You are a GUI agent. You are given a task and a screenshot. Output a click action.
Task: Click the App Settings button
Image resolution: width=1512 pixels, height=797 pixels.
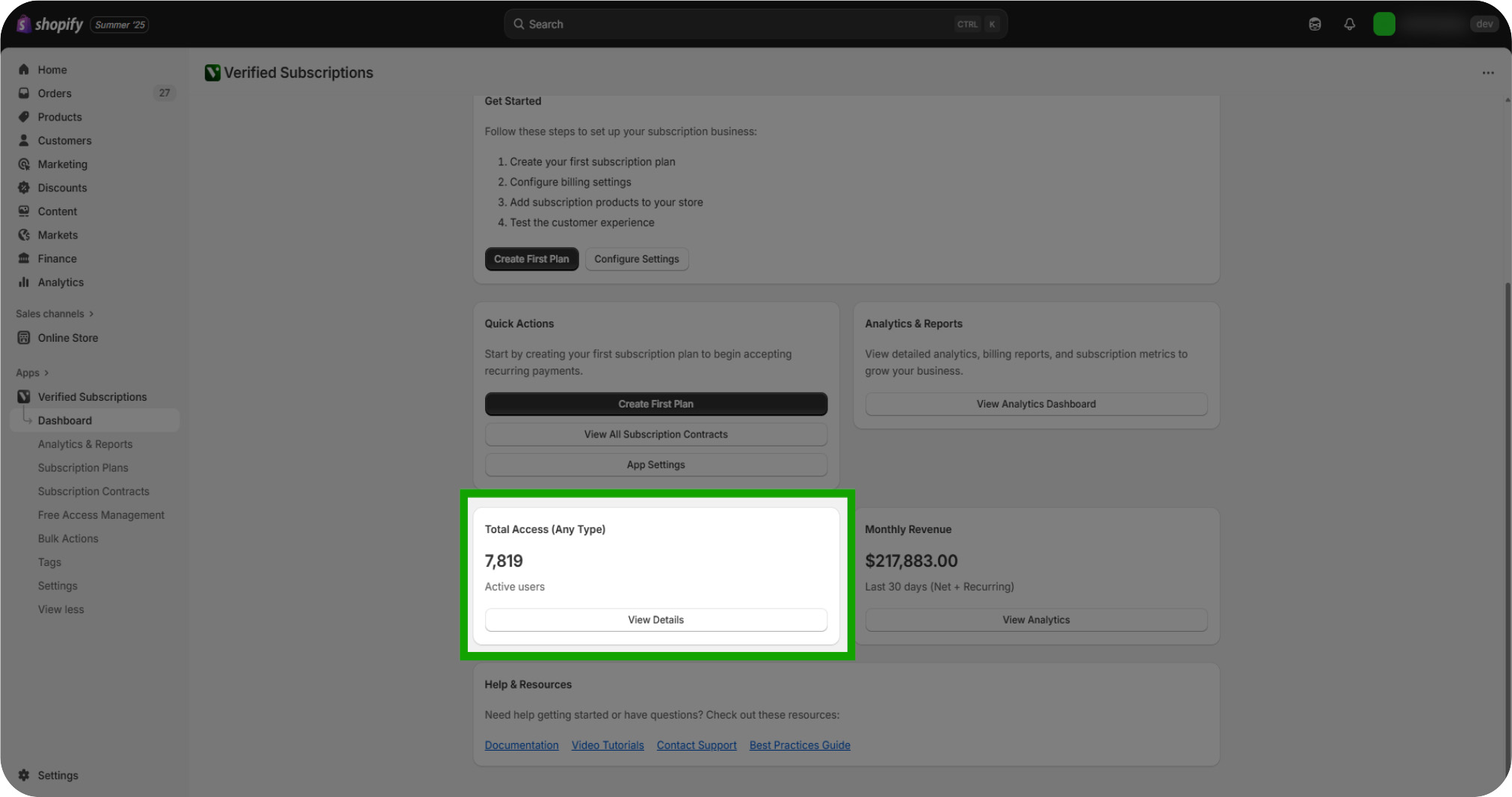pyautogui.click(x=655, y=465)
